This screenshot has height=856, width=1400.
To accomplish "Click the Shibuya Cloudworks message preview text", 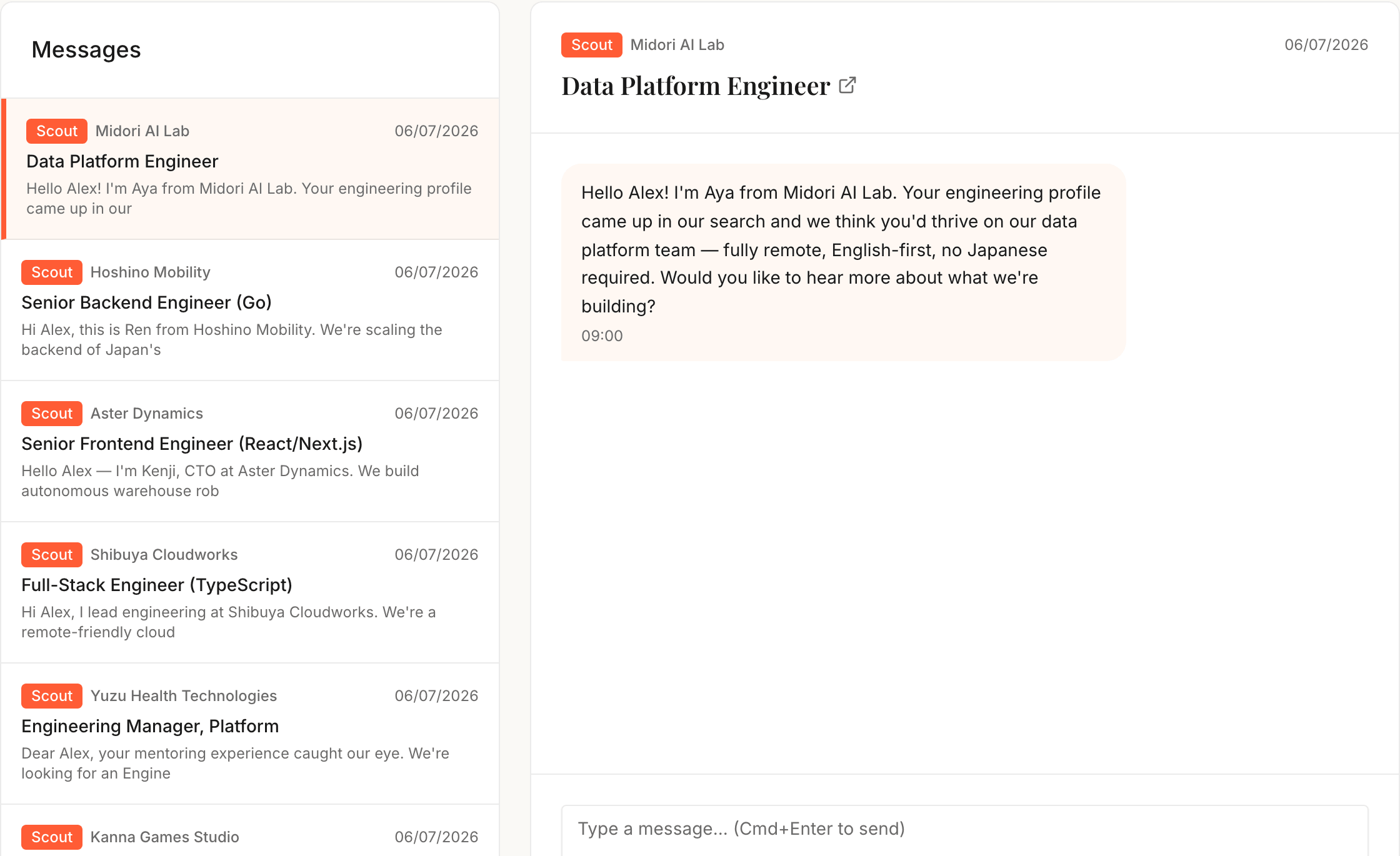I will point(229,622).
